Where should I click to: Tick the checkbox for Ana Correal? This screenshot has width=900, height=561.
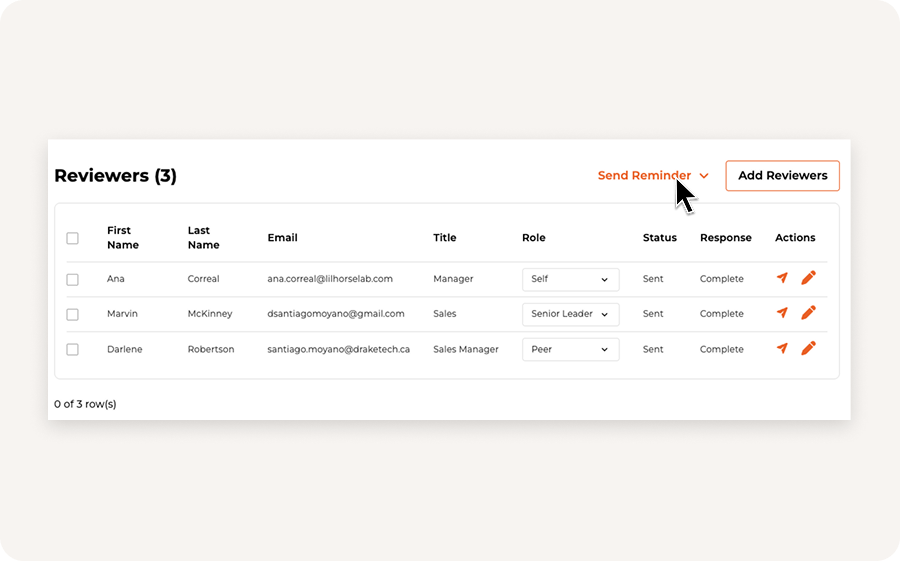72,280
